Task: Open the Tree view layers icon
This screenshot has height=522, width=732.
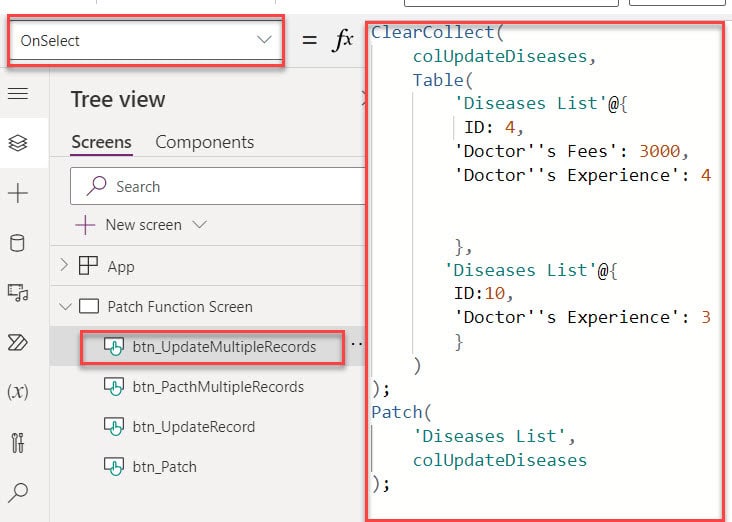Action: click(18, 143)
